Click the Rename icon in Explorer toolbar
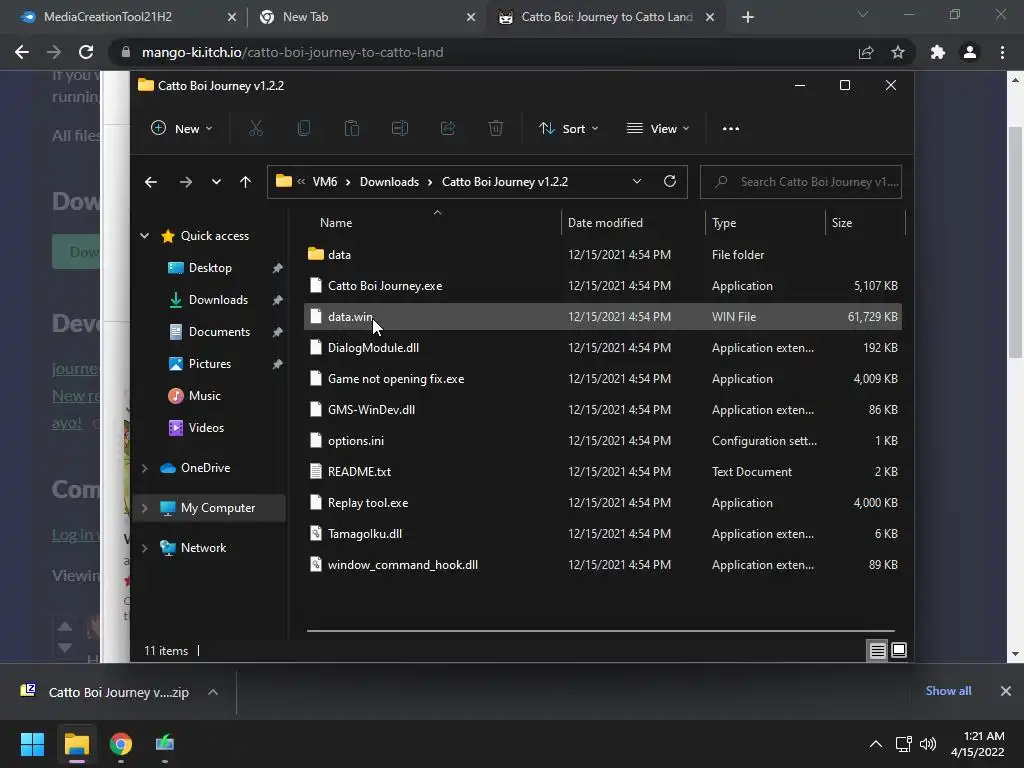 [400, 129]
